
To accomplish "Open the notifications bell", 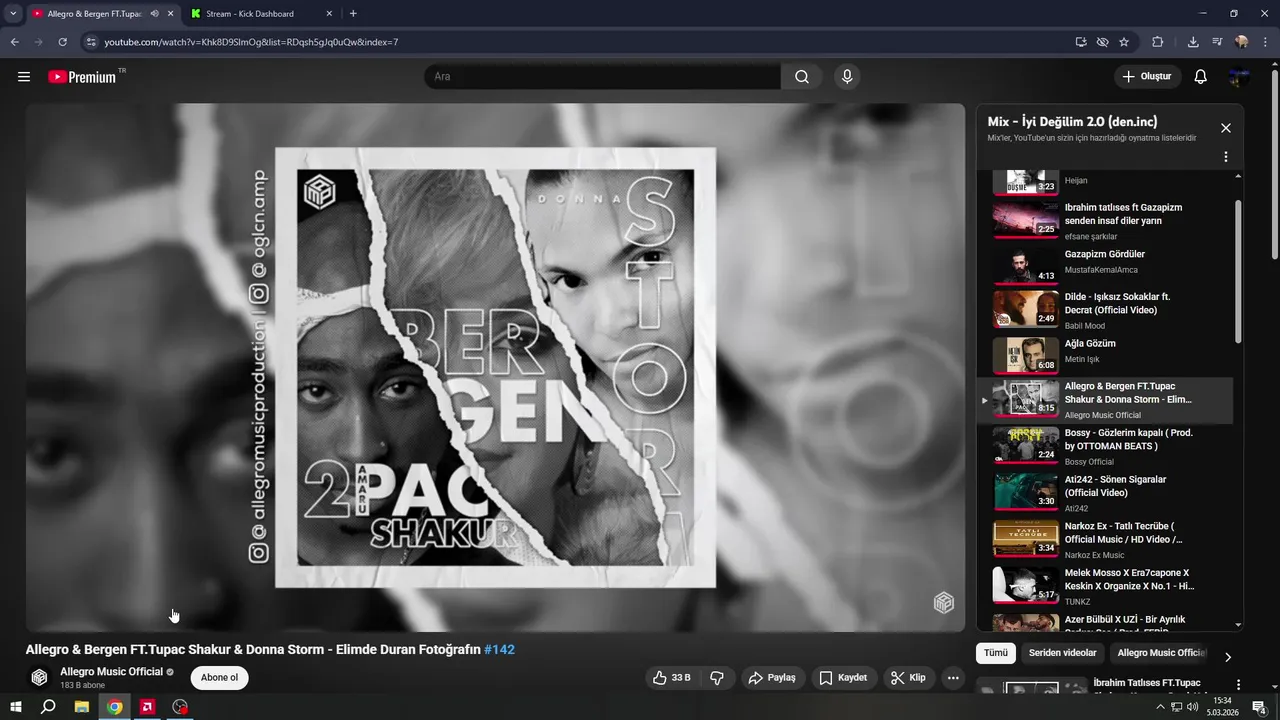I will click(1201, 77).
